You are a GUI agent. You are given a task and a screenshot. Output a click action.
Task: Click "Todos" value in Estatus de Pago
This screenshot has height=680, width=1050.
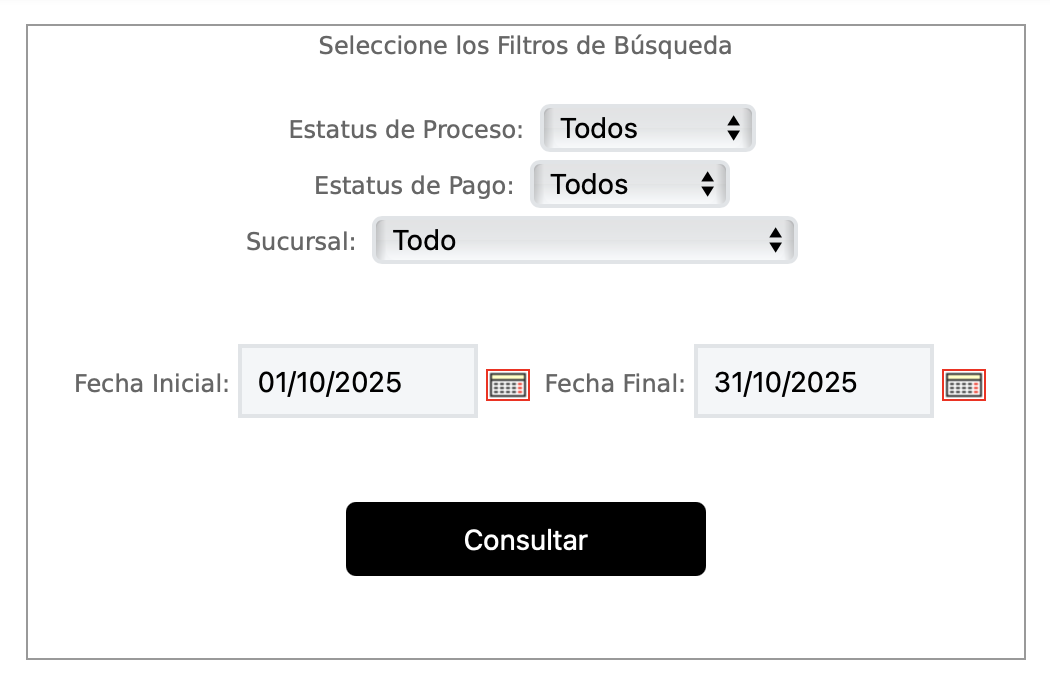click(589, 185)
